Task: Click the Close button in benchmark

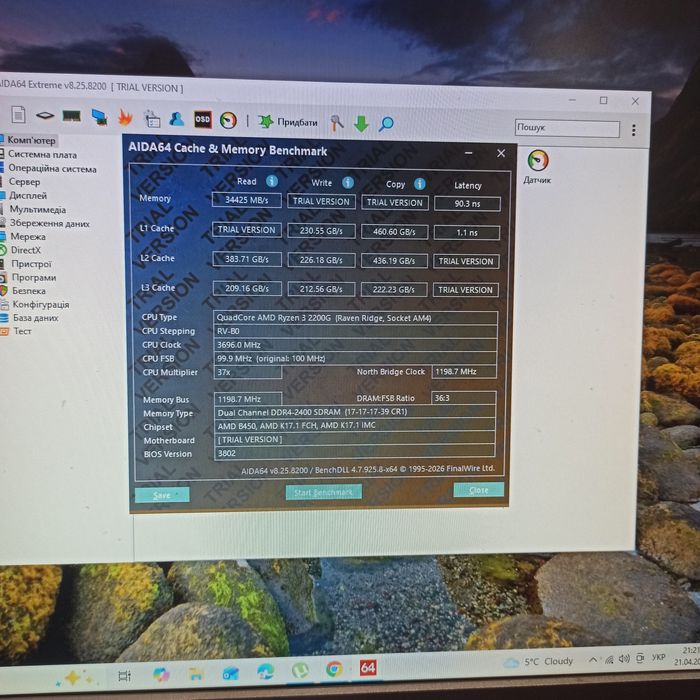Action: (479, 490)
